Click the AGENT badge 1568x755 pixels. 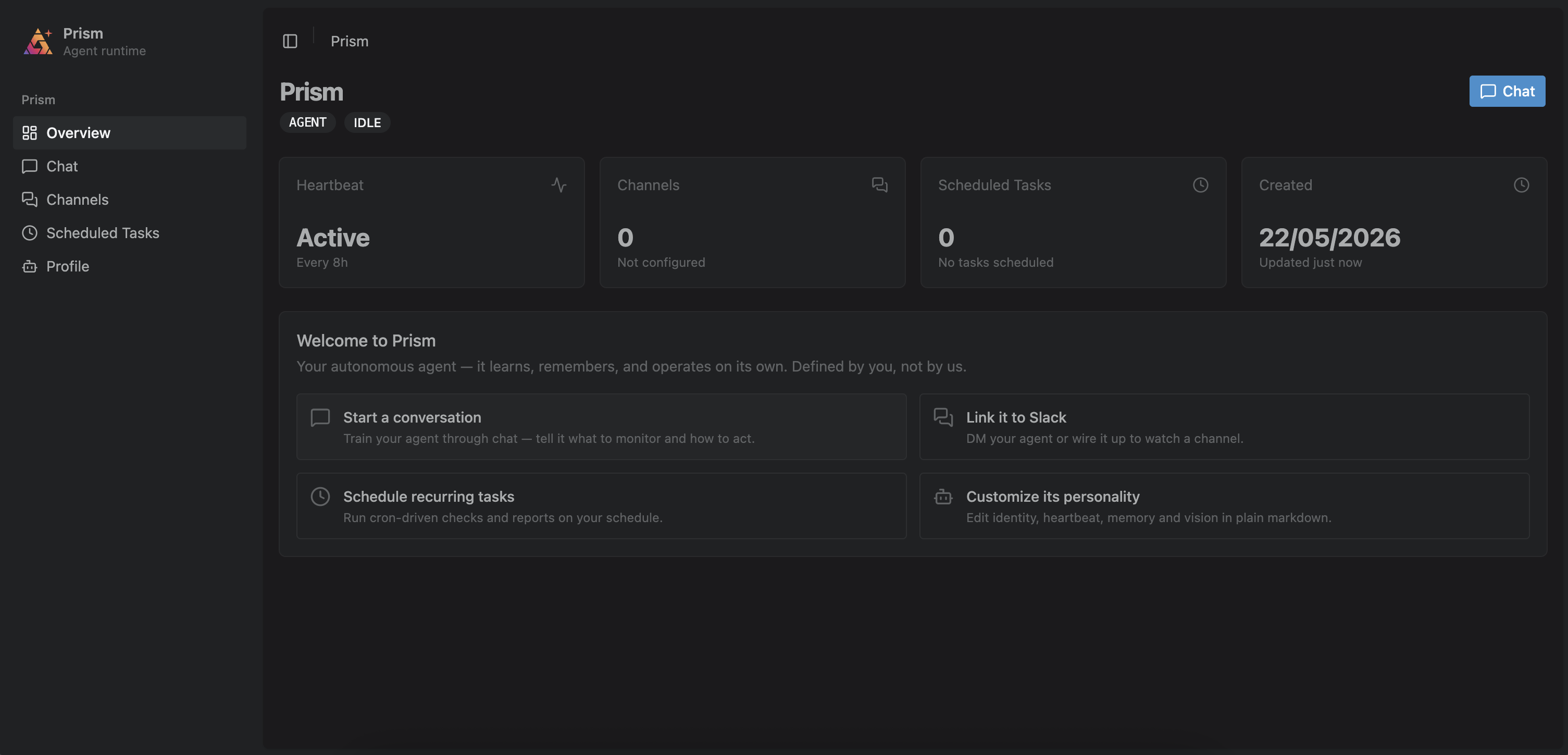(x=307, y=122)
